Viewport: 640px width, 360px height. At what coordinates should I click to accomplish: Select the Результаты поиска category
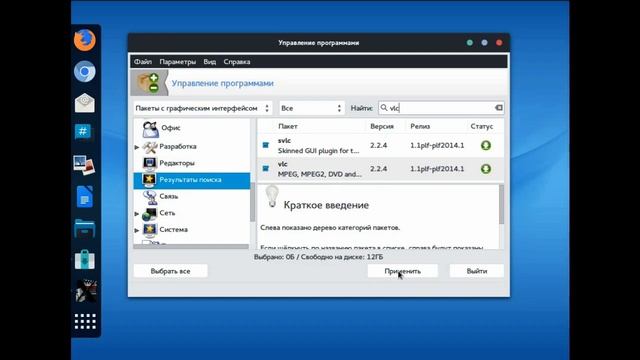pos(192,180)
